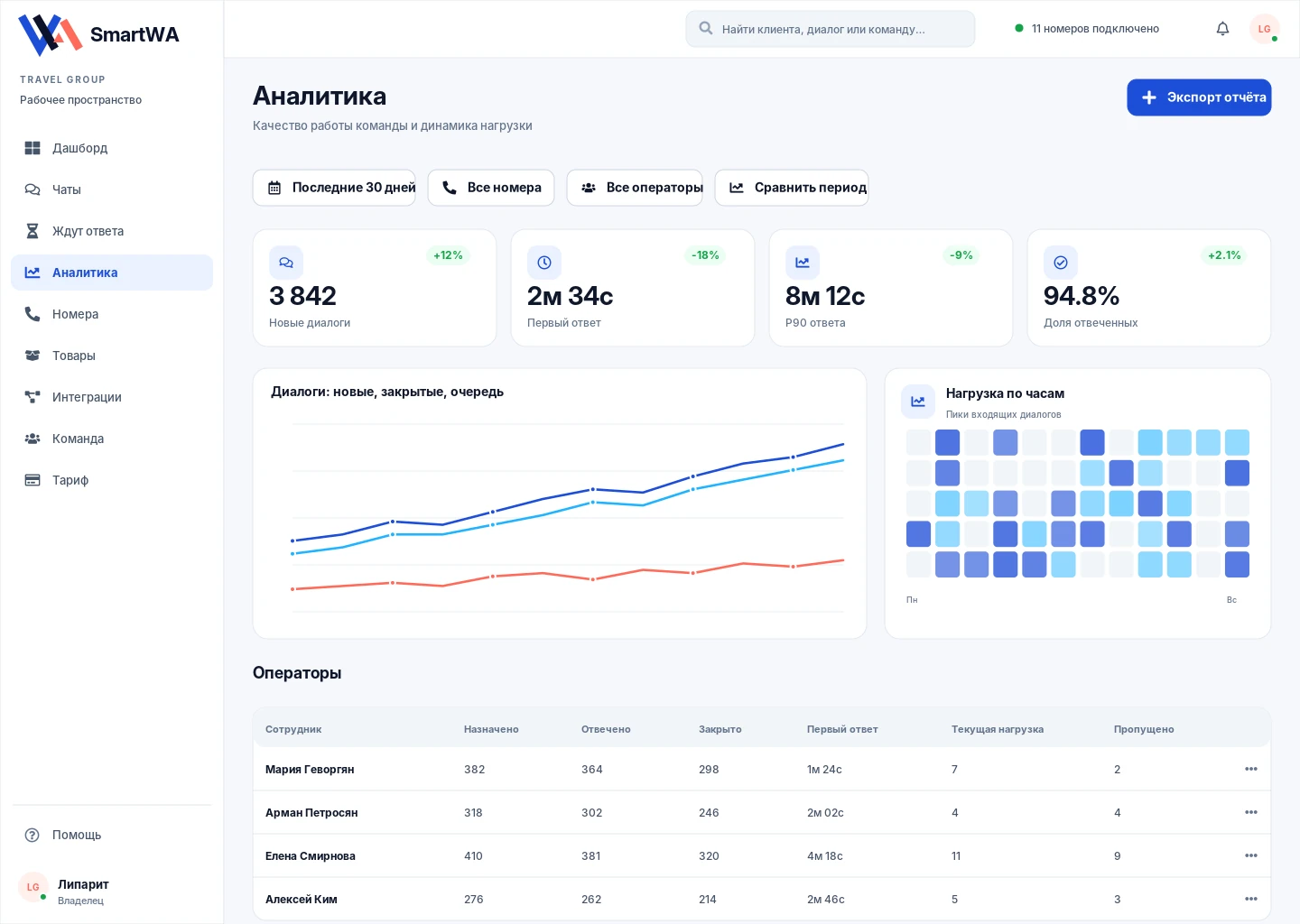The image size is (1300, 924).
Task: Click the Экспорт отчёта button
Action: 1199,97
